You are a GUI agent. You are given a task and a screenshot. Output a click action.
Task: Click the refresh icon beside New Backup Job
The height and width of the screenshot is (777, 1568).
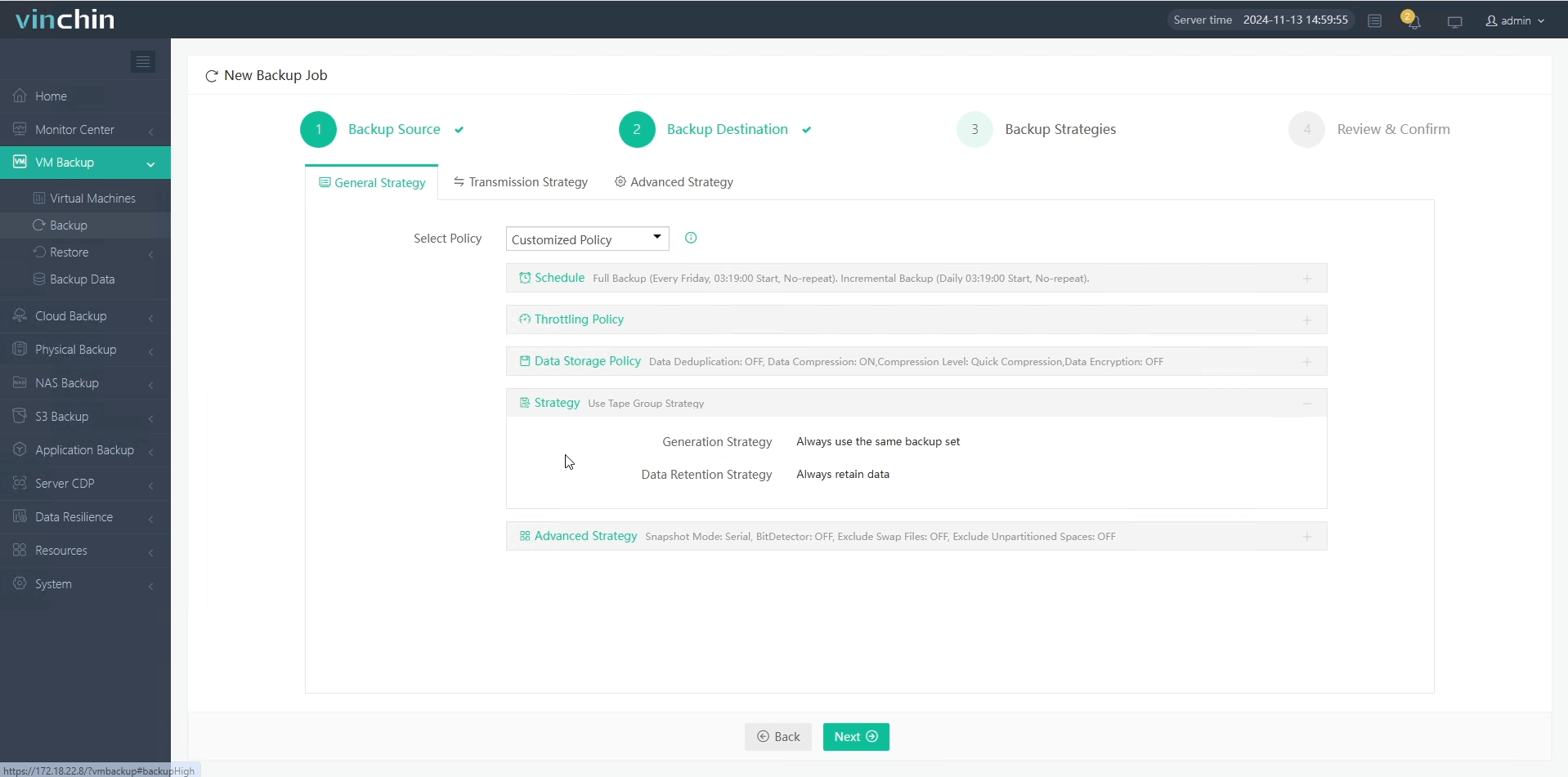click(x=211, y=76)
